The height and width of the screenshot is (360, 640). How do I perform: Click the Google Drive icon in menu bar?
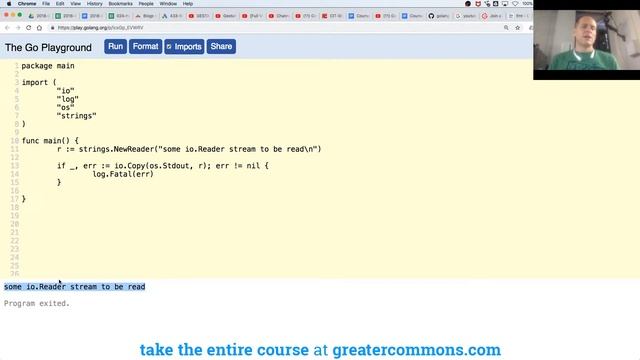[496, 4]
